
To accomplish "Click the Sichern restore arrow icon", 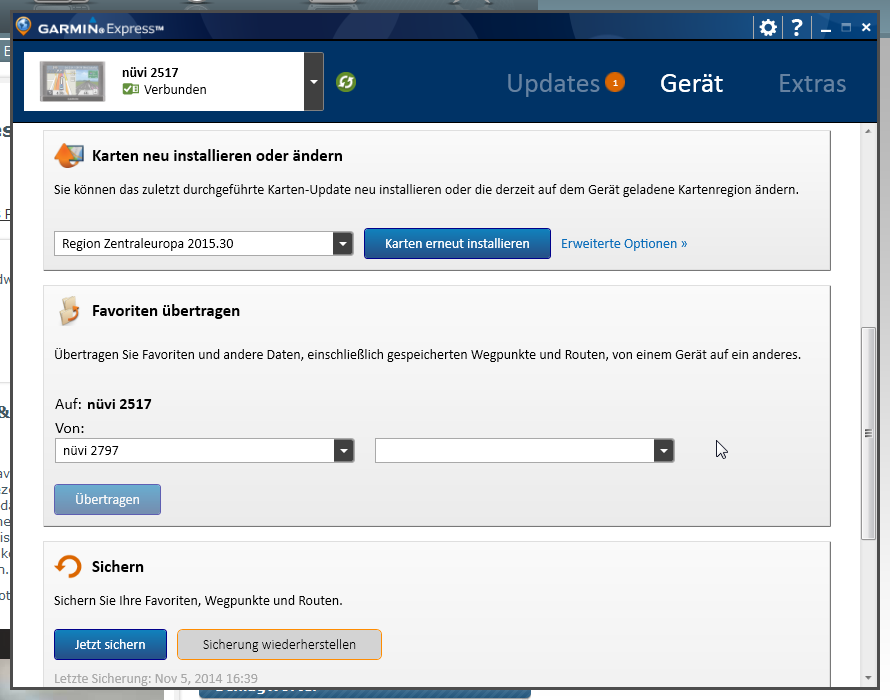I will pos(68,567).
